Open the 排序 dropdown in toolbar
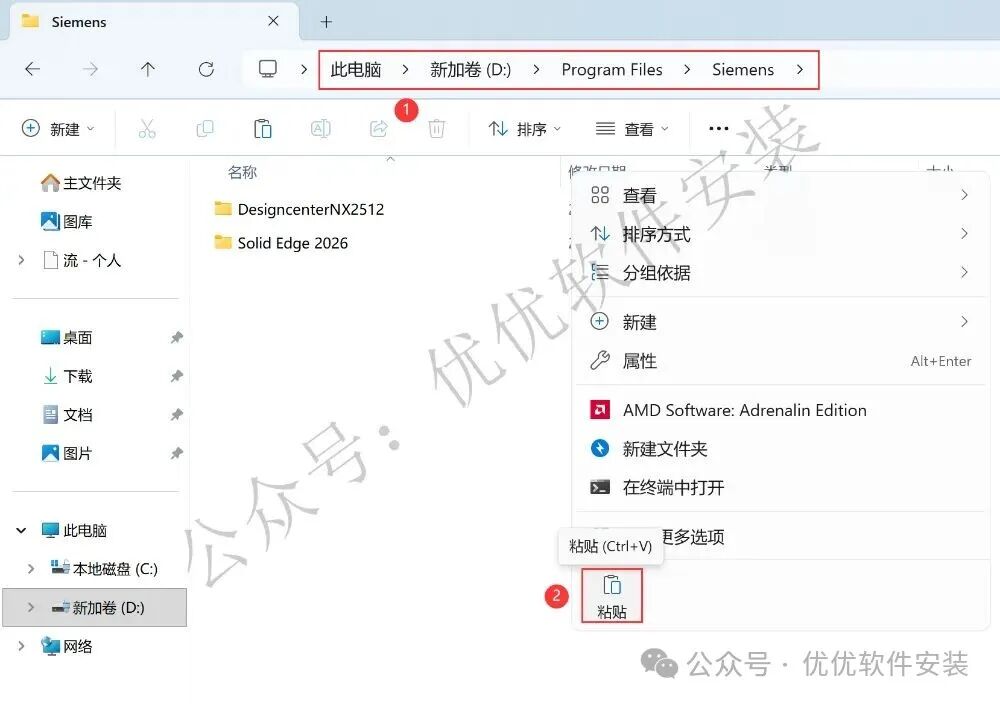Screen dimensions: 1000x704 (525, 129)
